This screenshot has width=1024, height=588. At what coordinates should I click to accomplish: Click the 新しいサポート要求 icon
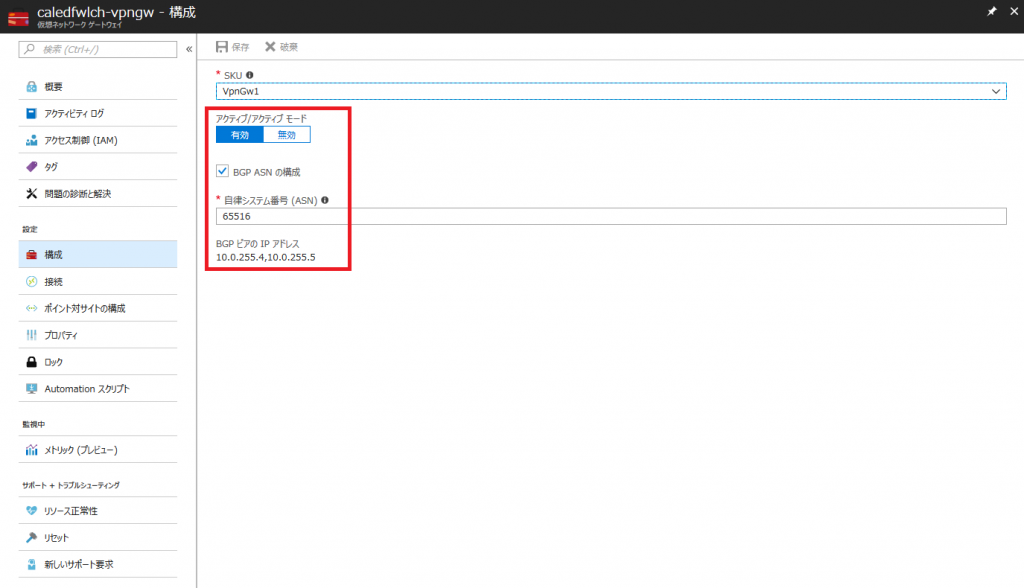coord(31,564)
